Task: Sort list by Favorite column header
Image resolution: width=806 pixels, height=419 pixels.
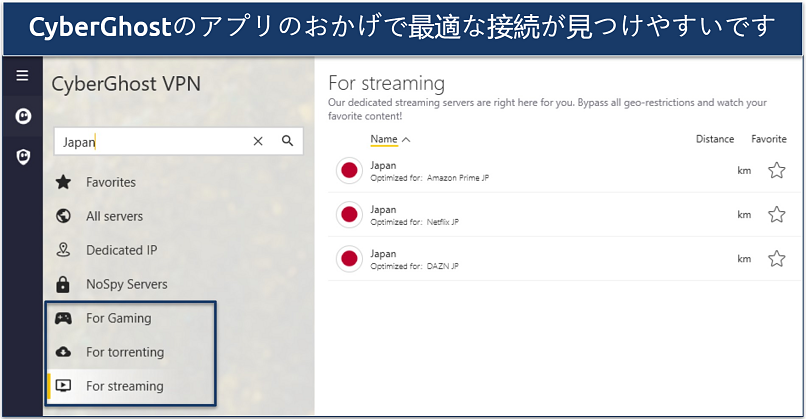Action: click(x=768, y=139)
